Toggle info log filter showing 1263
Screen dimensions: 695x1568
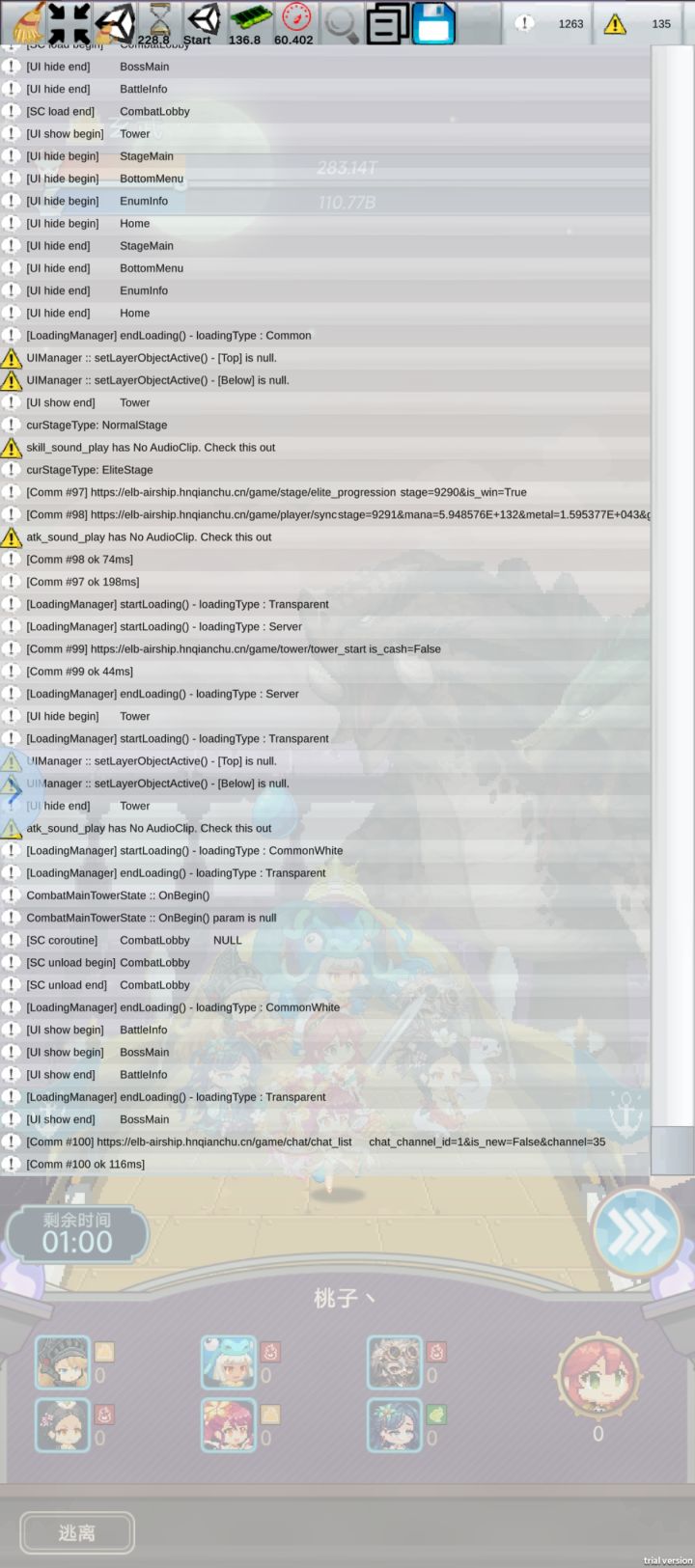pyautogui.click(x=552, y=23)
